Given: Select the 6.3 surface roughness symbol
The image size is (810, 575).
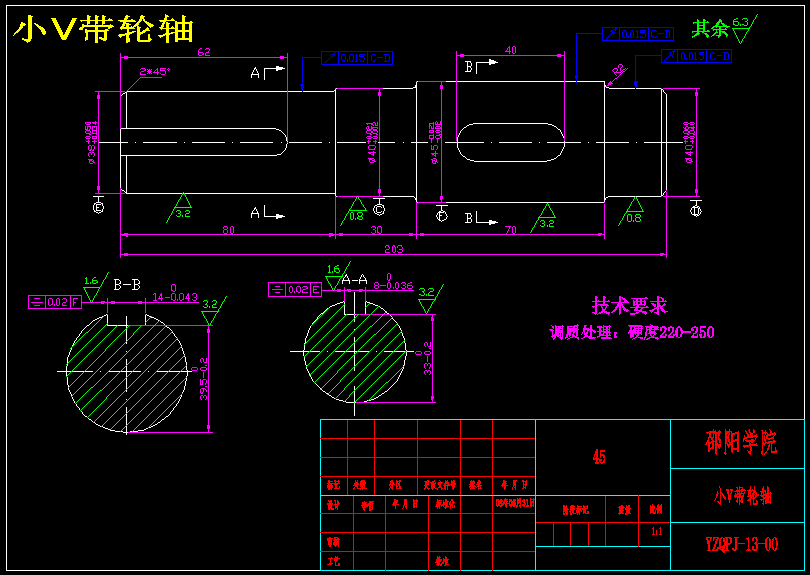Looking at the screenshot, I should (743, 28).
